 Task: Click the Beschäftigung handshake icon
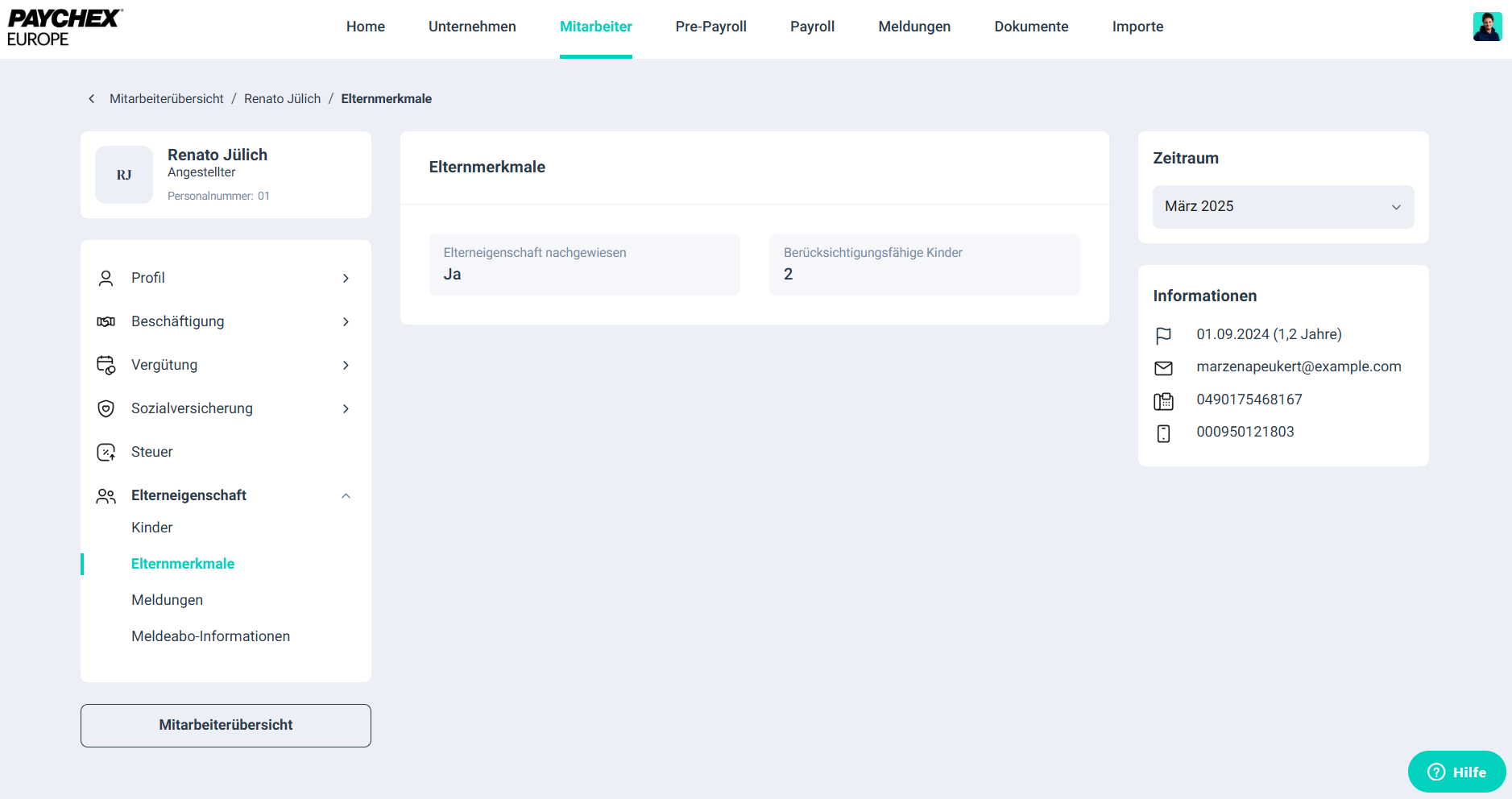(106, 321)
